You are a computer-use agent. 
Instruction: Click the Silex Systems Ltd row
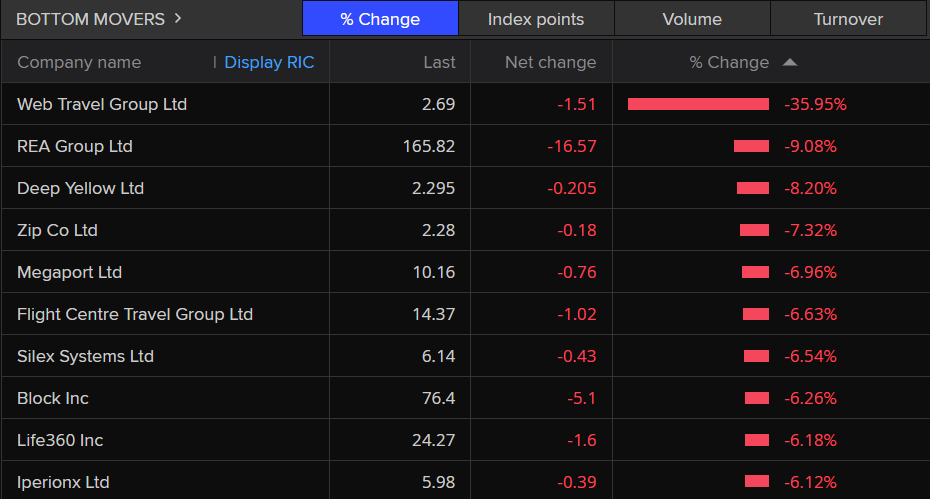click(86, 356)
